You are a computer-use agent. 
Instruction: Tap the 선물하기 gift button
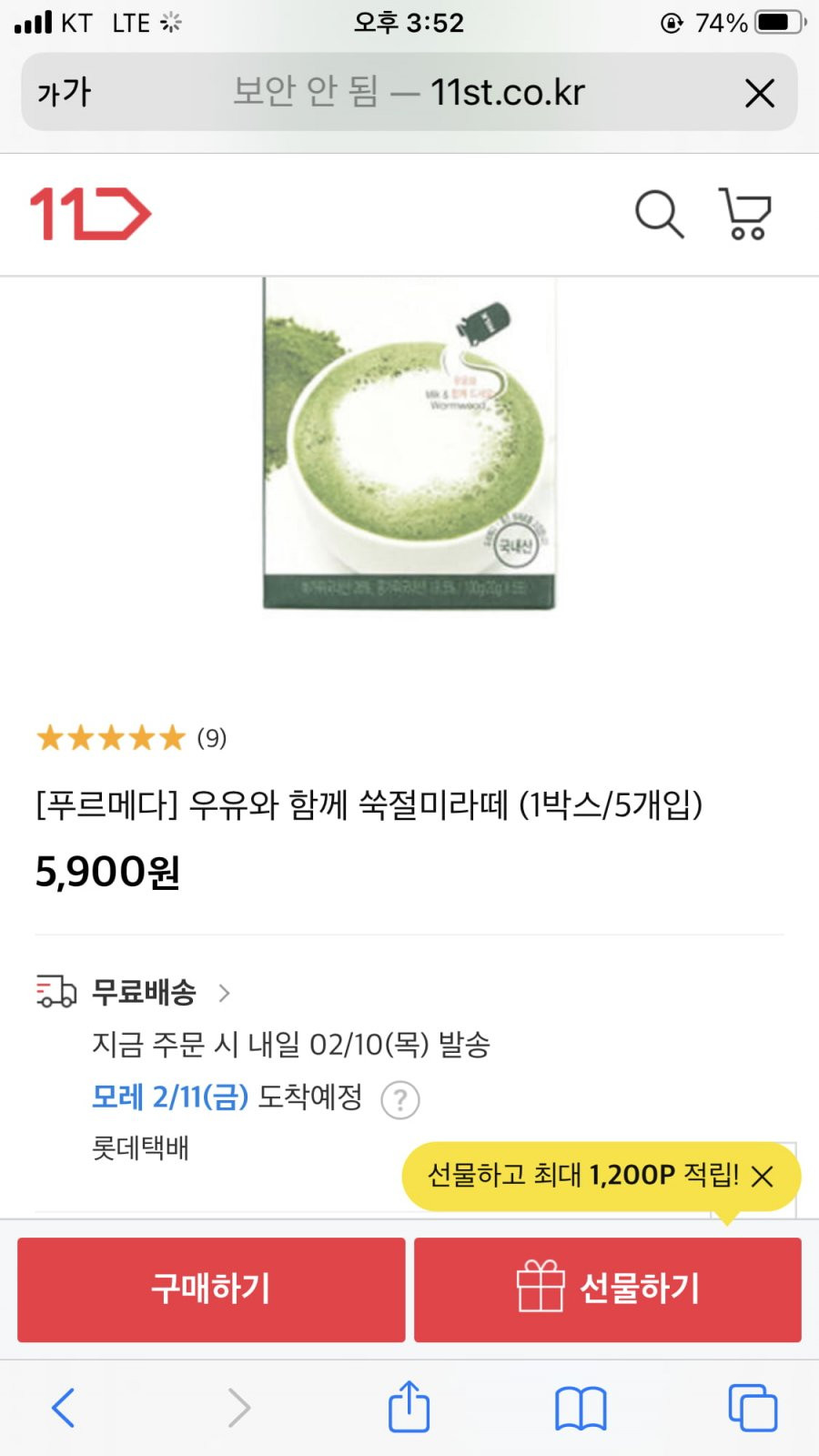point(608,1289)
